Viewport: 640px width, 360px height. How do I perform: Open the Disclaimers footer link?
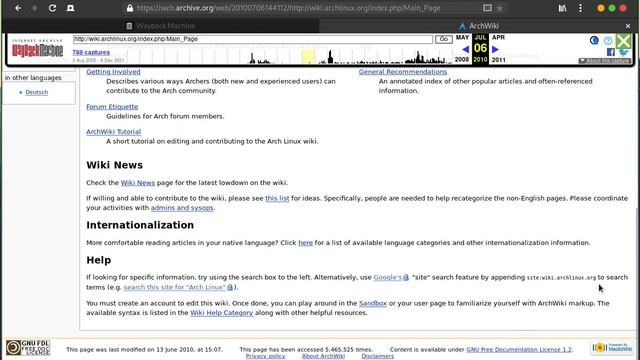click(x=378, y=356)
